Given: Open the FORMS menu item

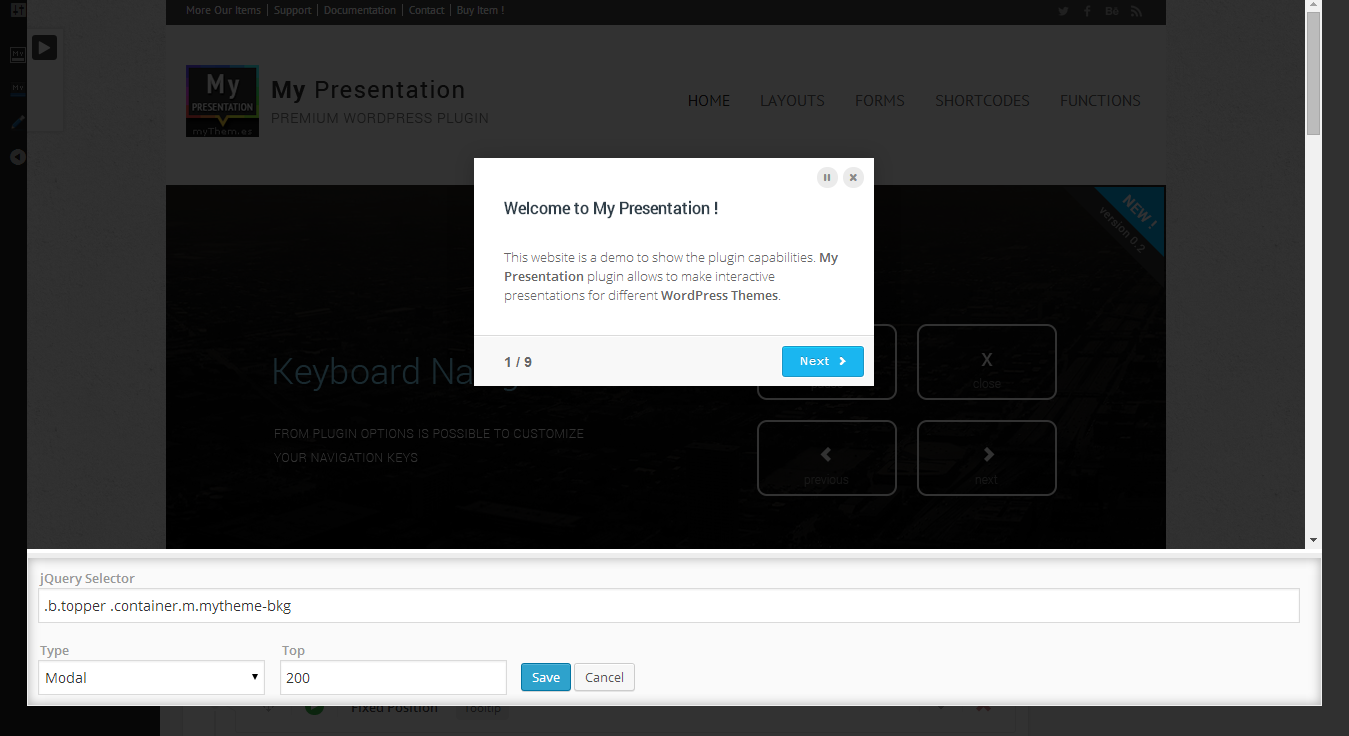Looking at the screenshot, I should (880, 101).
